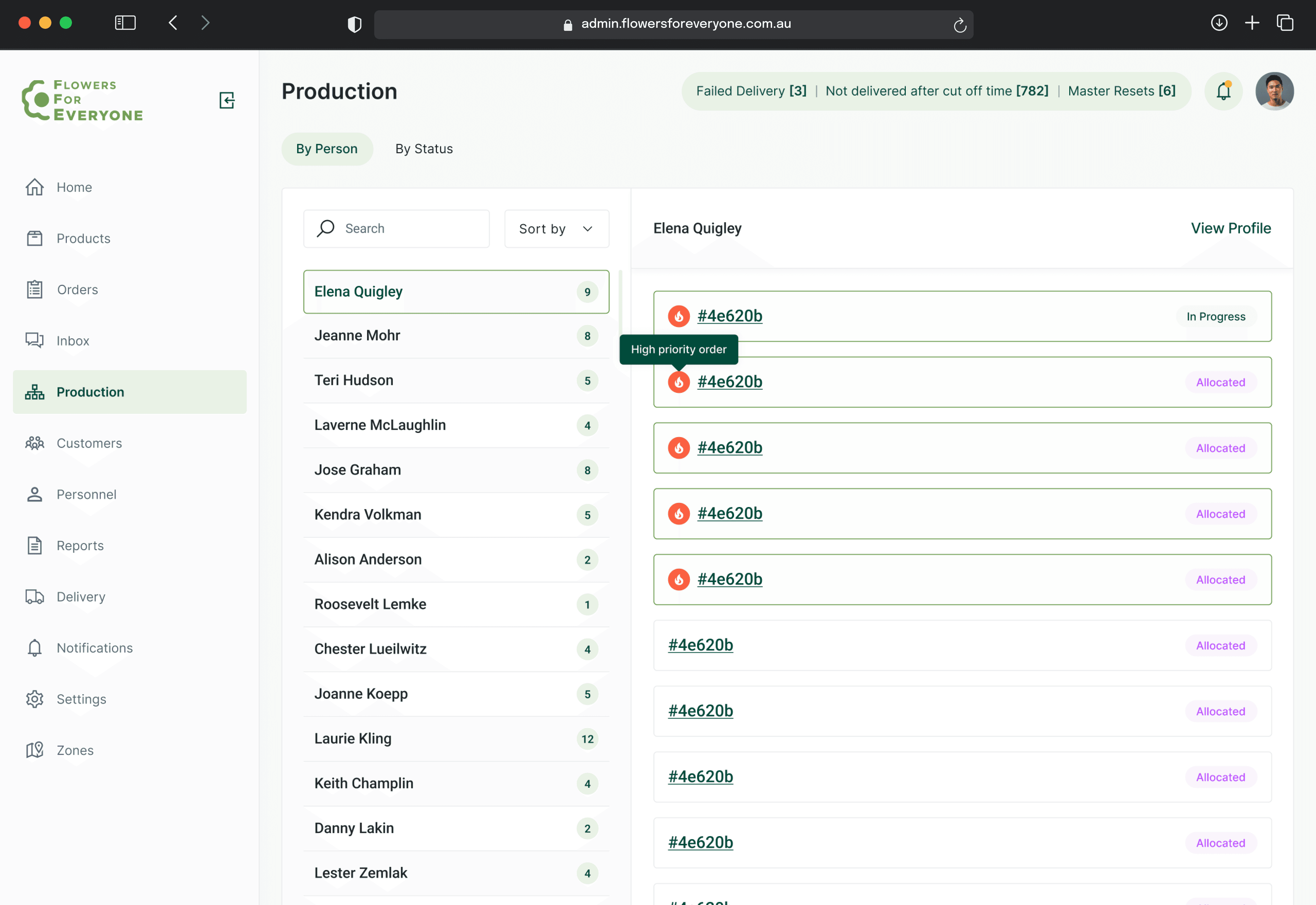Screen dimensions: 1316x905
Task: Open the View Profile link
Action: pos(1230,228)
